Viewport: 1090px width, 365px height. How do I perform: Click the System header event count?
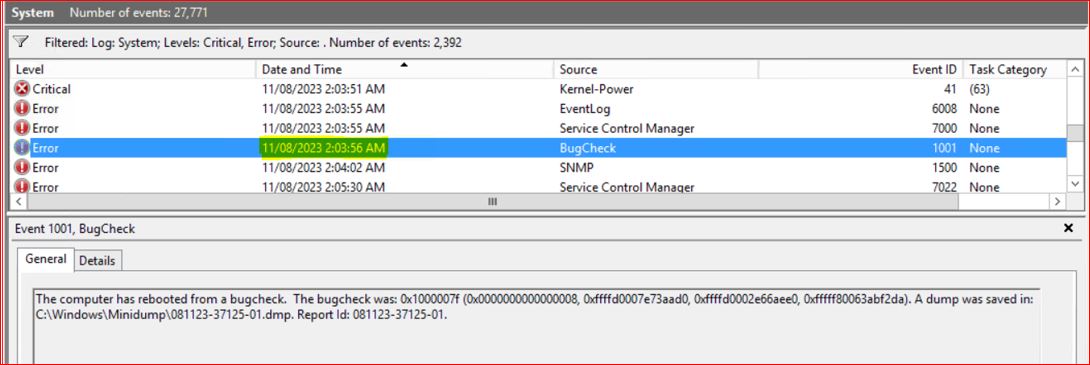point(138,13)
